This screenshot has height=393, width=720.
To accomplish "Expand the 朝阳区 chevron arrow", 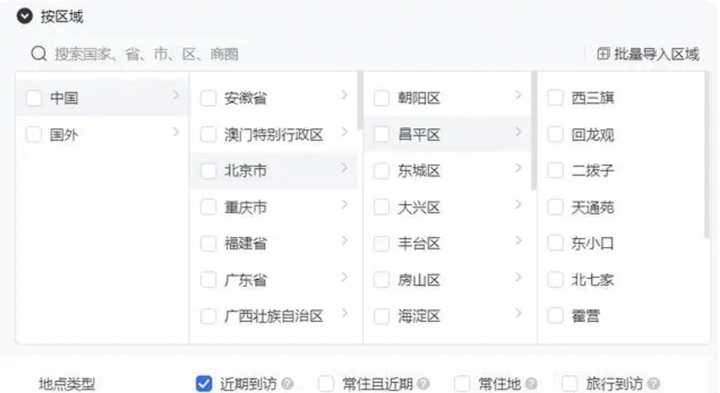I will 518,95.
